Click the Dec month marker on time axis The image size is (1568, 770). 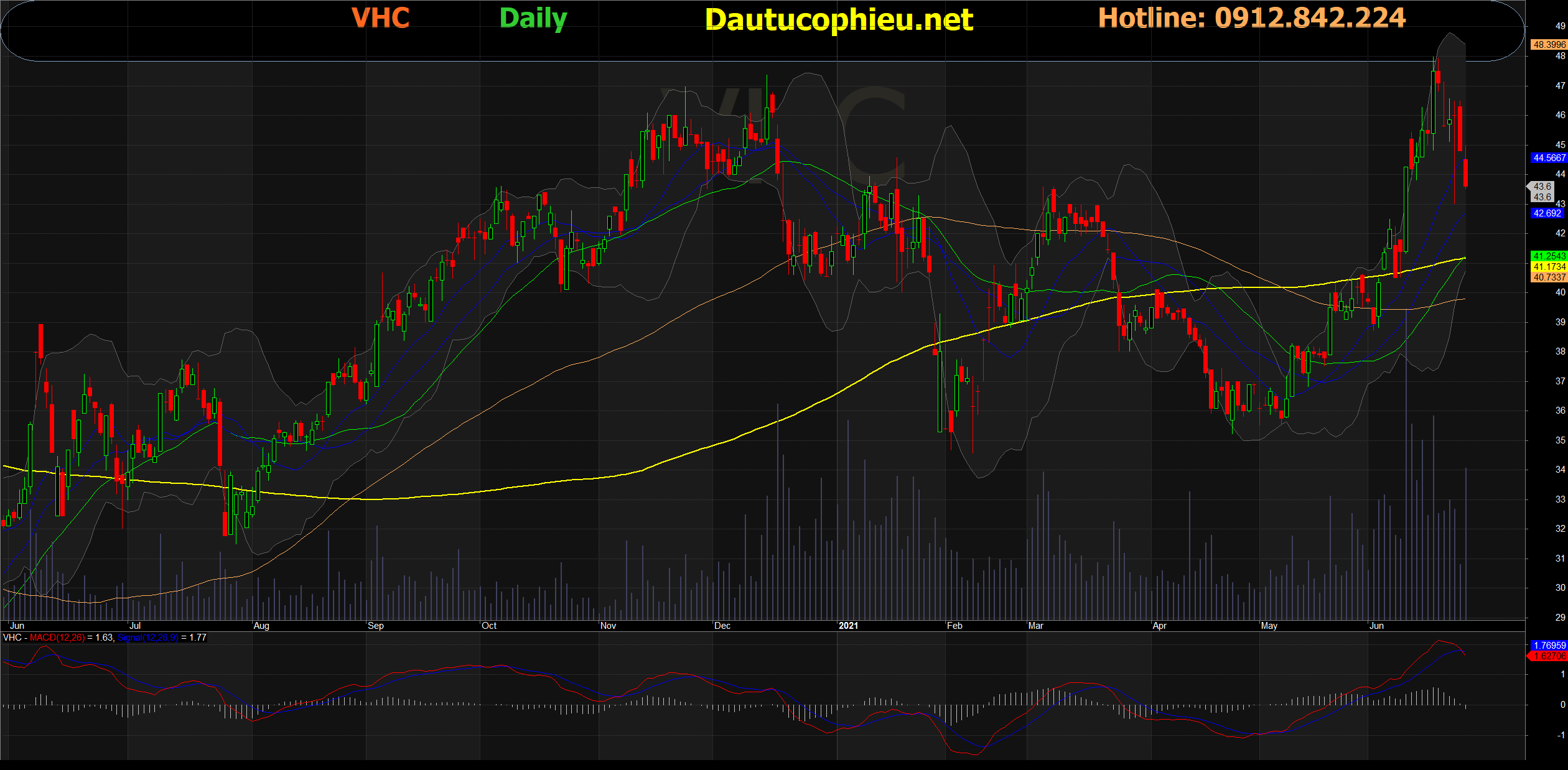click(x=722, y=626)
